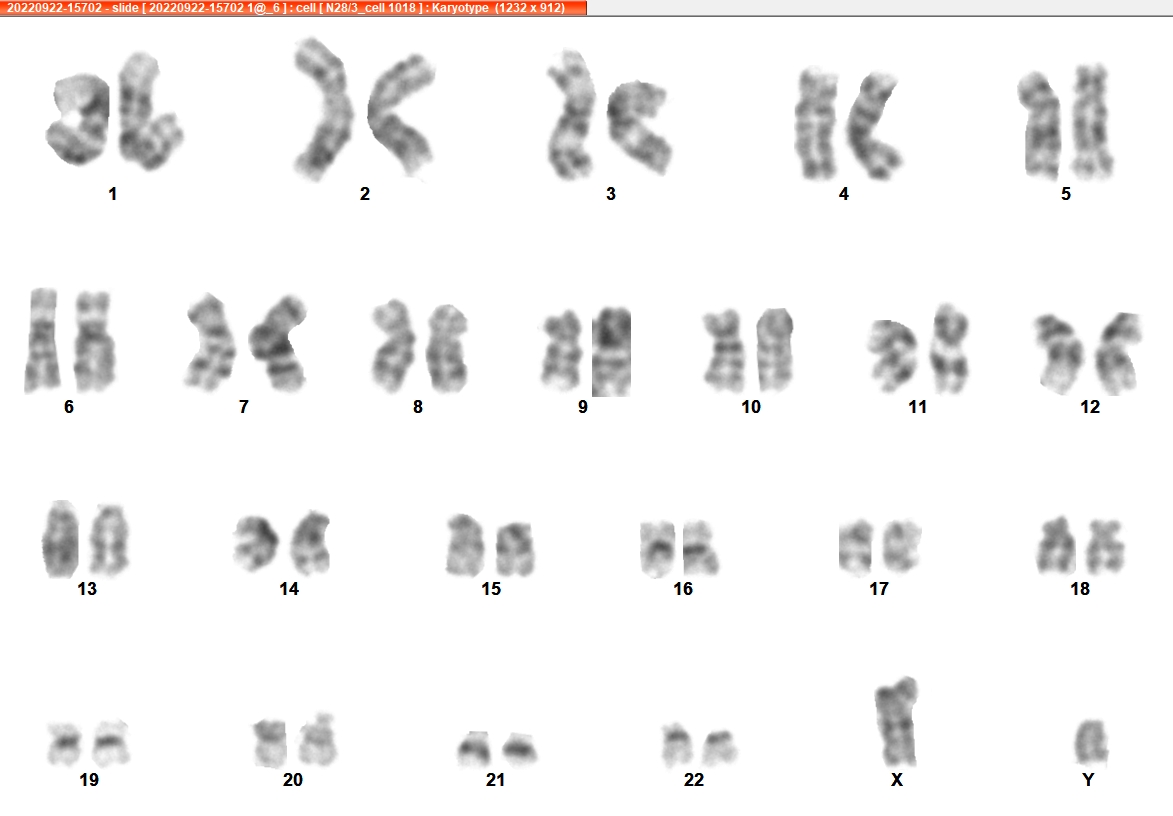Click the right chromosome 7 image
Viewport: 1173px width, 816px height.
[278, 343]
